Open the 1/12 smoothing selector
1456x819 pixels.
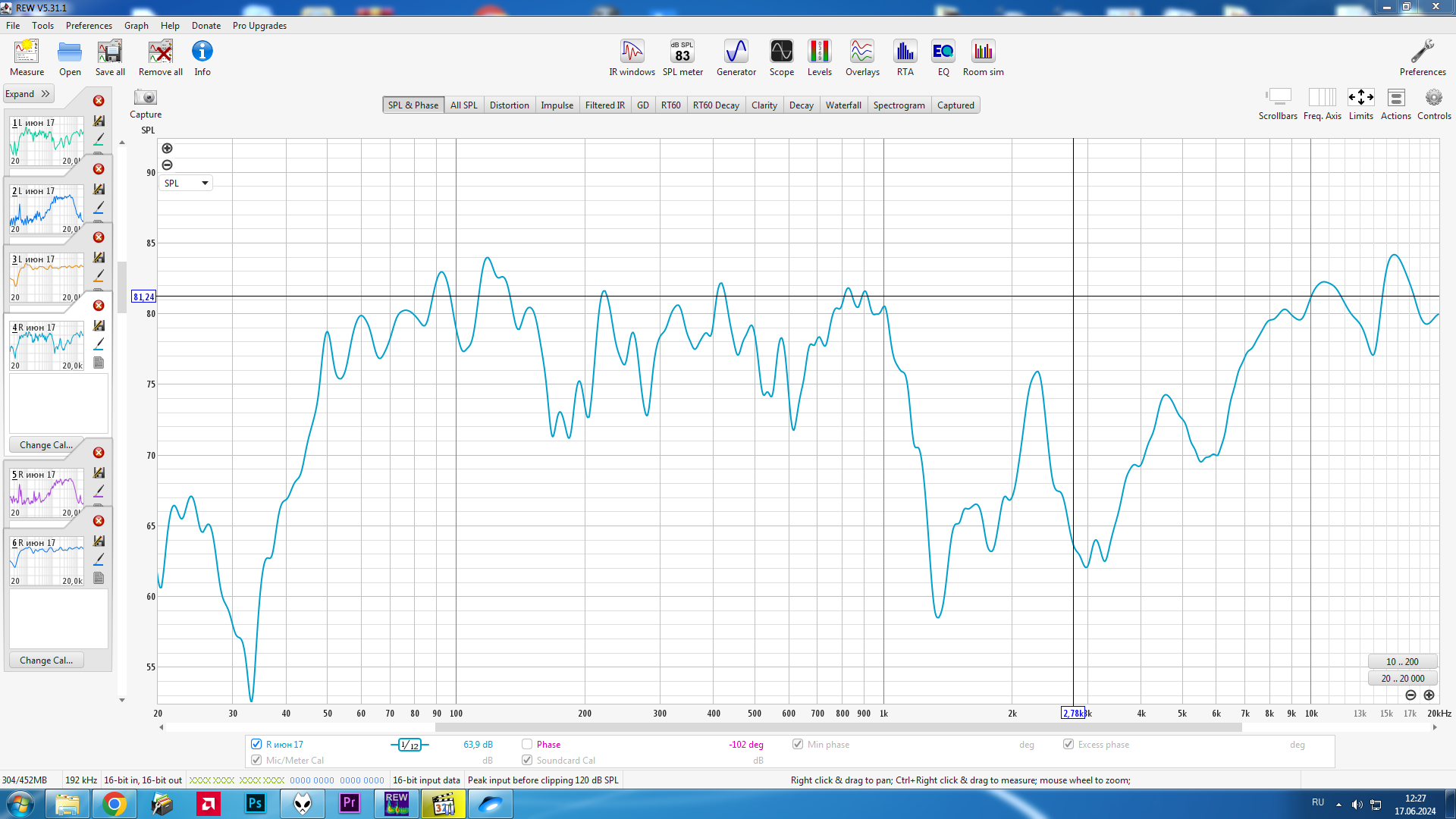410,745
